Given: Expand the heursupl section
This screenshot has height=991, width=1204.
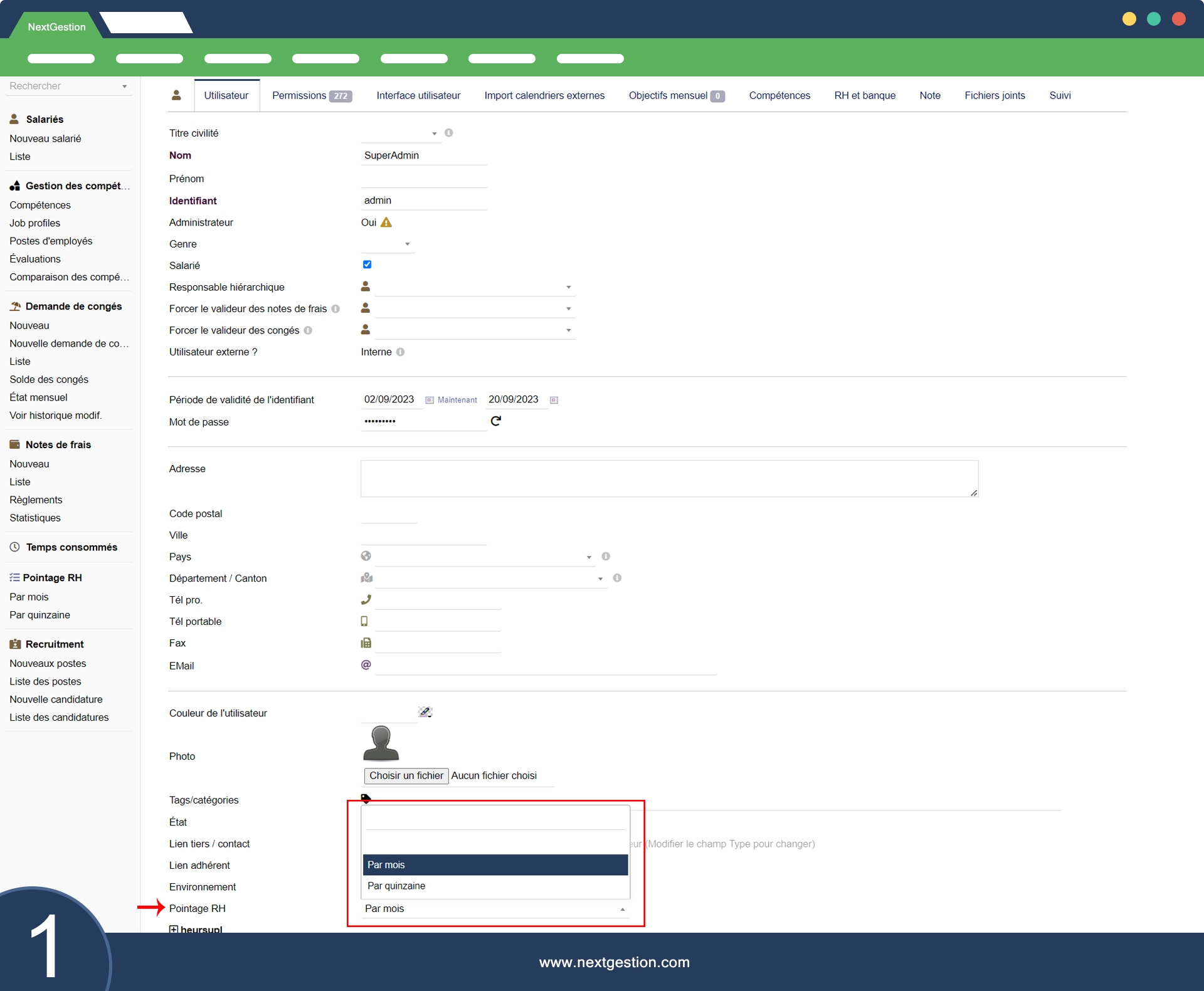Looking at the screenshot, I should pyautogui.click(x=174, y=929).
